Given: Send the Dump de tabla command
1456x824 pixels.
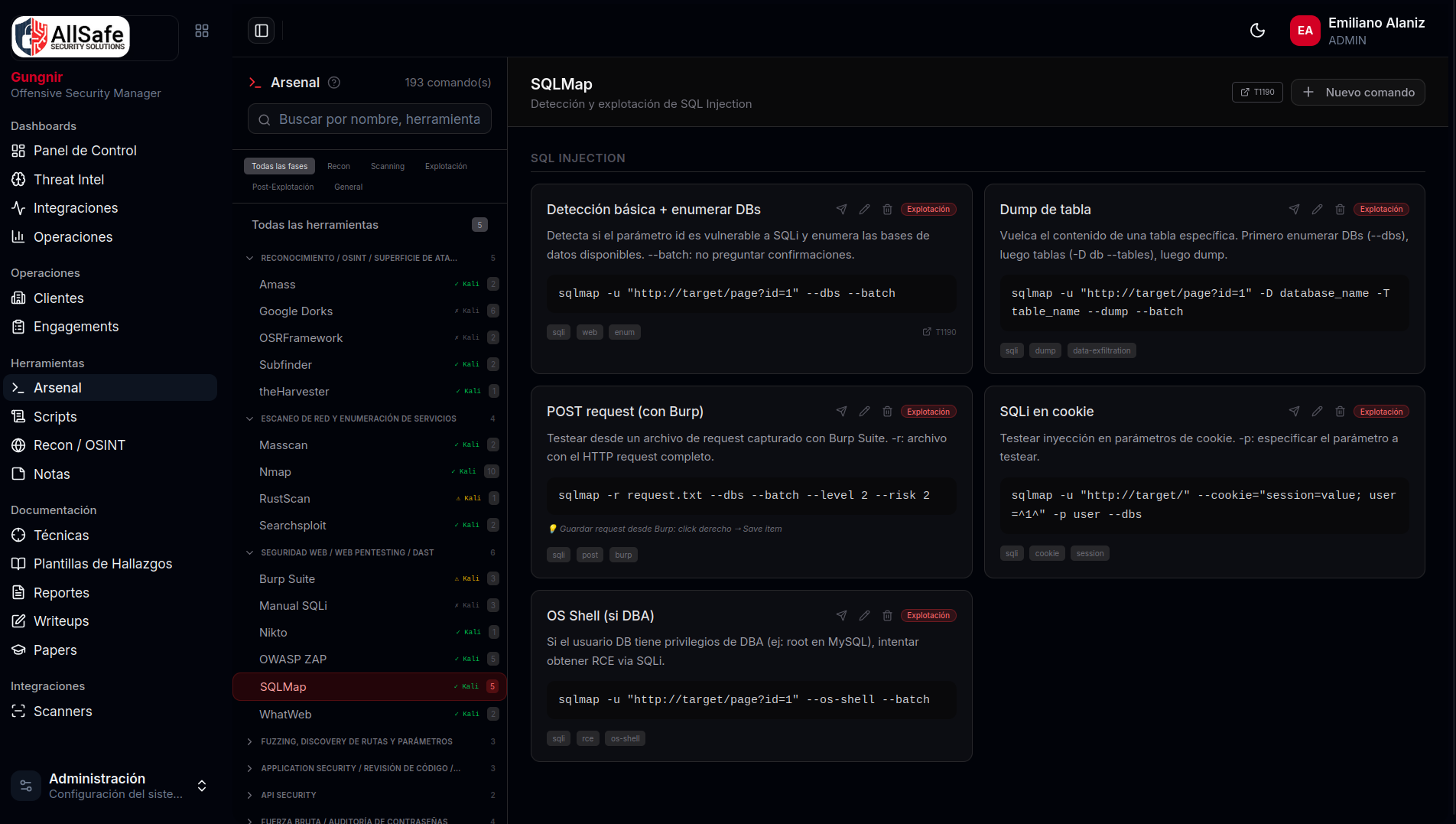Looking at the screenshot, I should coord(1294,209).
